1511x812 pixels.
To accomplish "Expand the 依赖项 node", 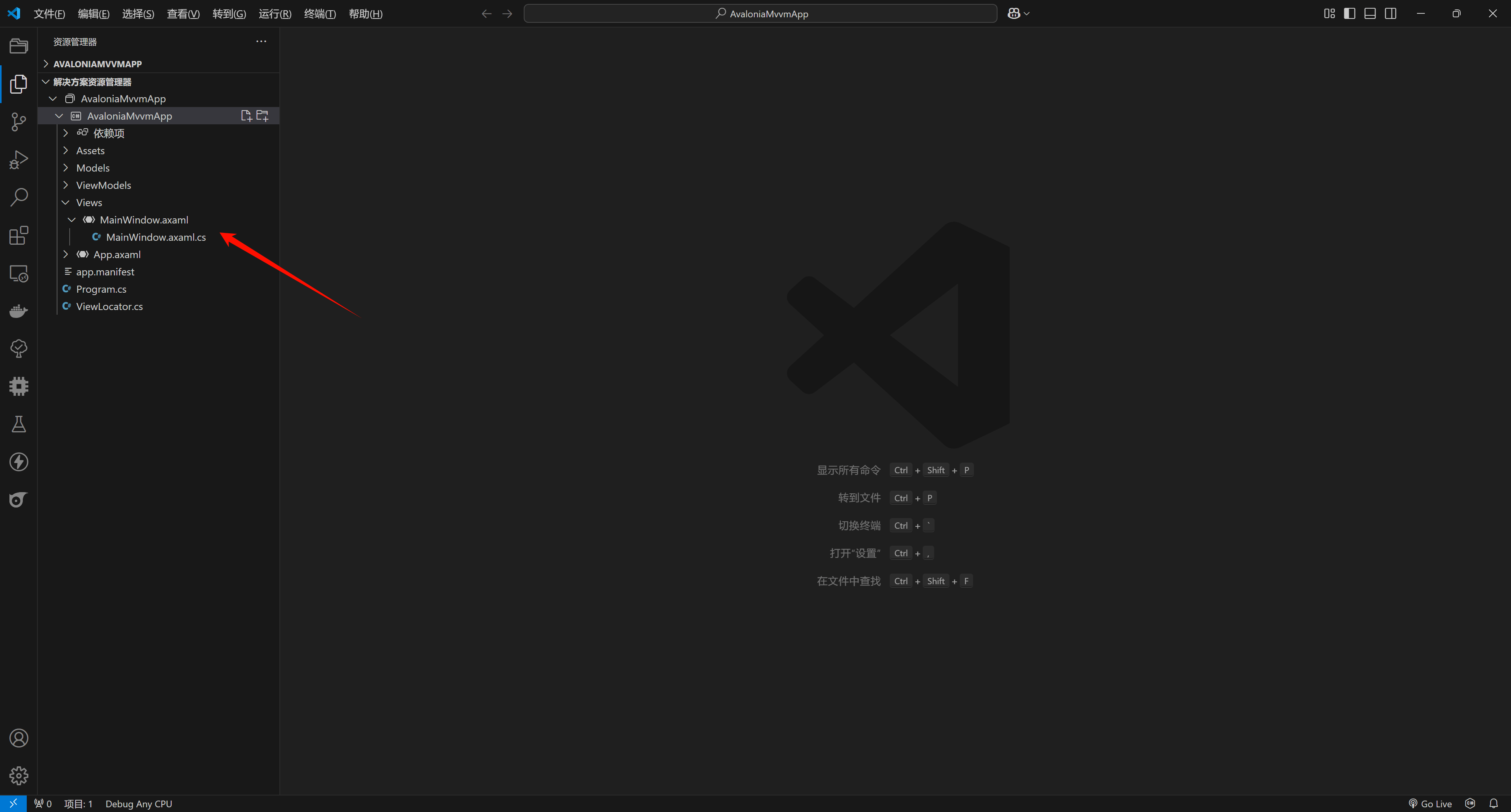I will coord(66,133).
